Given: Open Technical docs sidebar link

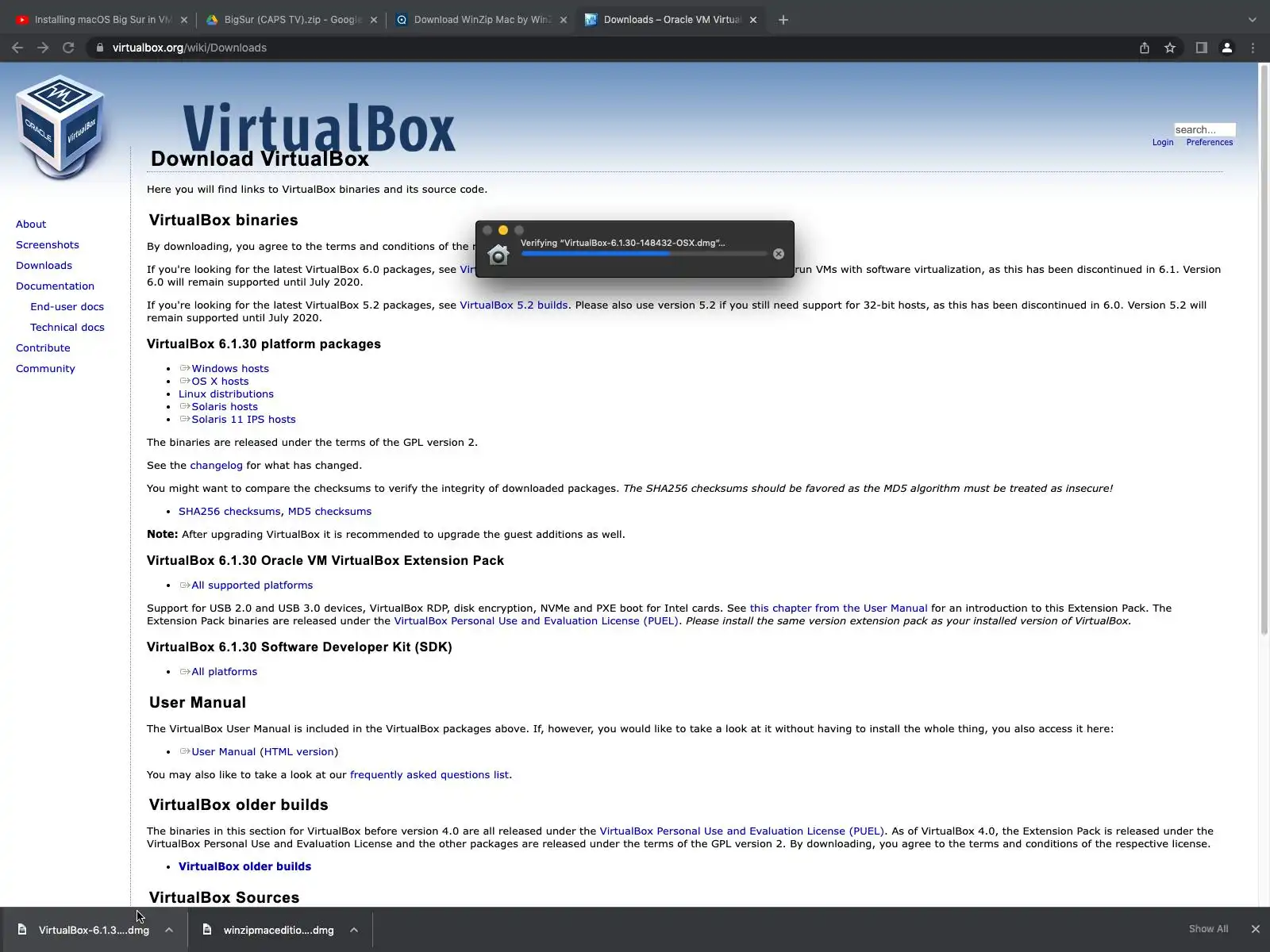Looking at the screenshot, I should pos(67,328).
